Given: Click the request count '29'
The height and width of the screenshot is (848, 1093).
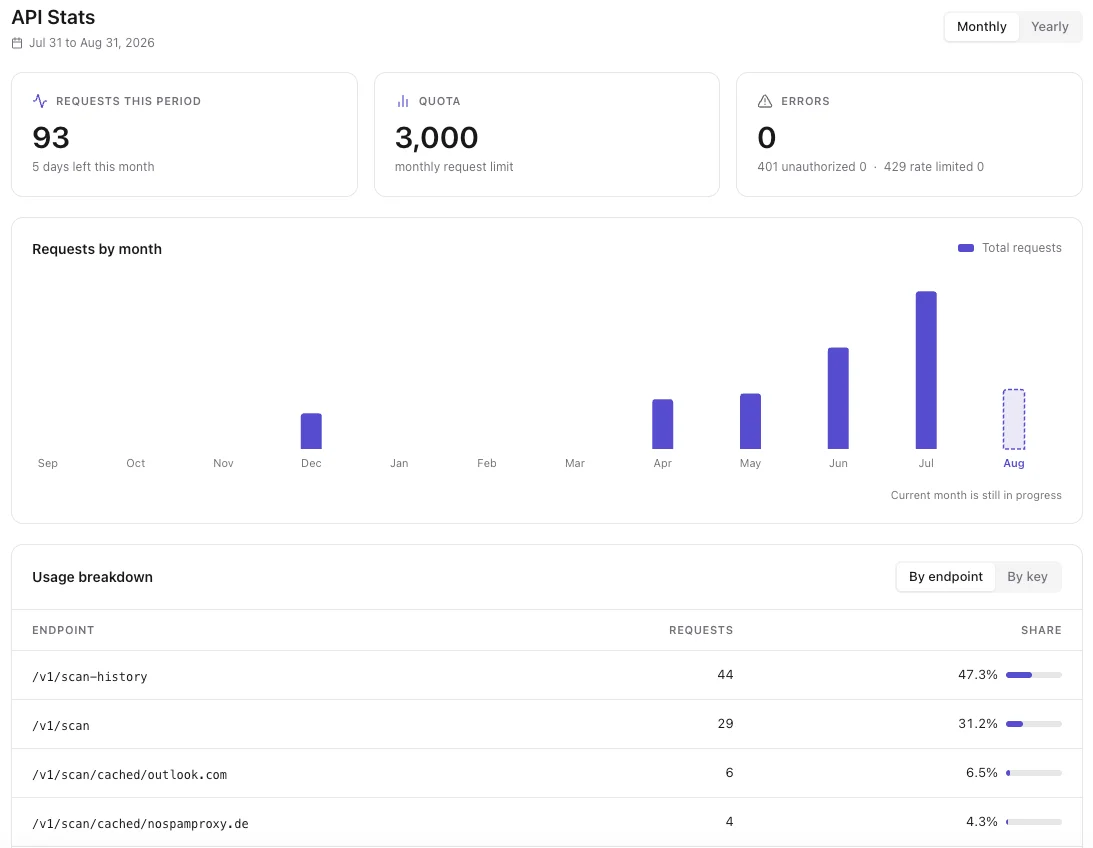Looking at the screenshot, I should [x=725, y=723].
